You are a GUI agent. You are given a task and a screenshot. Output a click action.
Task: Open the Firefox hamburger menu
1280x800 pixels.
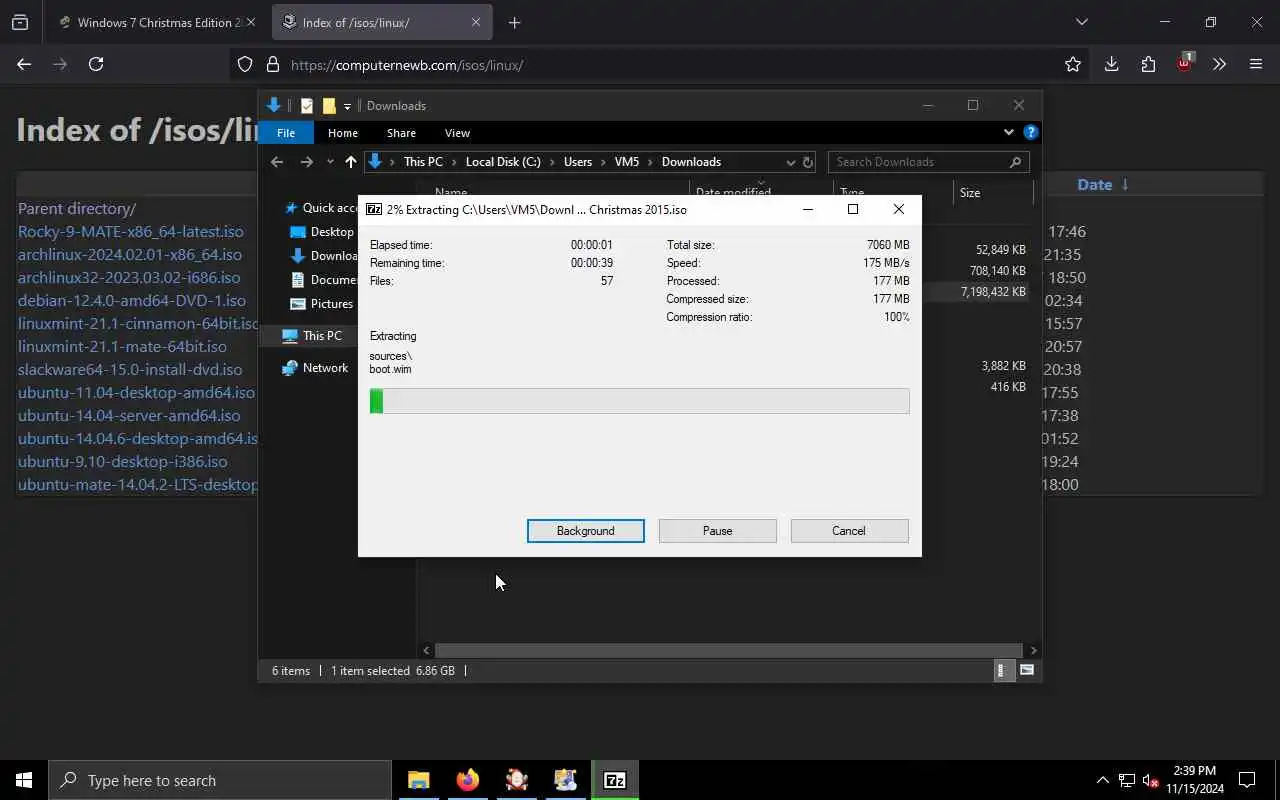click(1256, 64)
